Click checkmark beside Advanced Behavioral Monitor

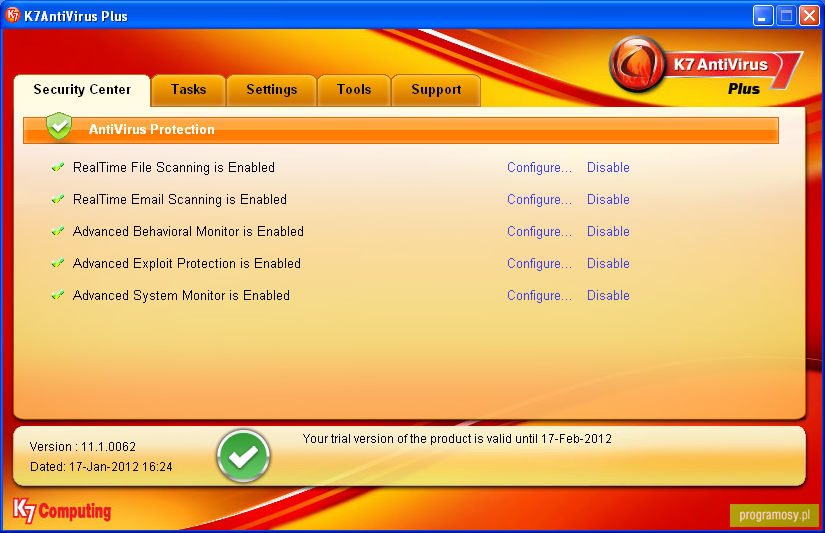[x=58, y=232]
